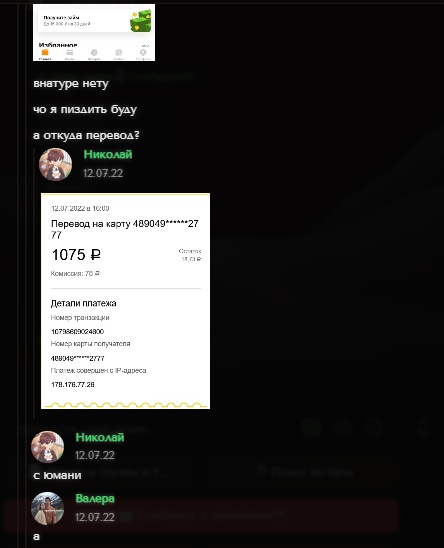Screen dimensions: 444x548
Task: Select the message "внатуре нету"
Action: pos(71,84)
